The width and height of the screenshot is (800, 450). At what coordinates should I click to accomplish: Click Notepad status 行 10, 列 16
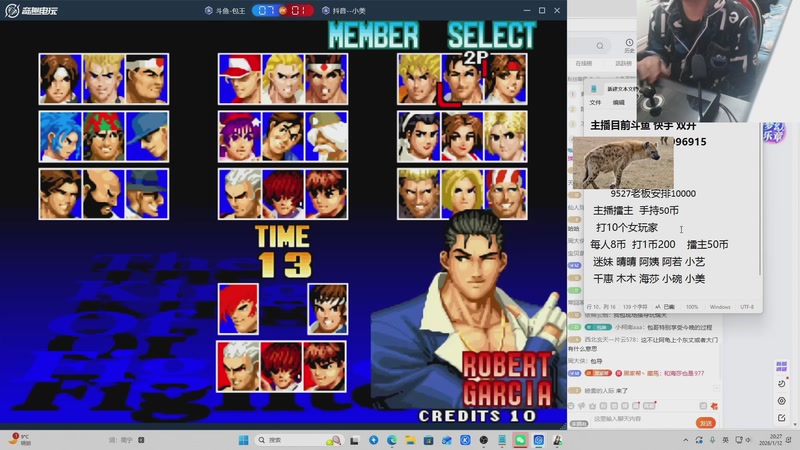tap(601, 307)
